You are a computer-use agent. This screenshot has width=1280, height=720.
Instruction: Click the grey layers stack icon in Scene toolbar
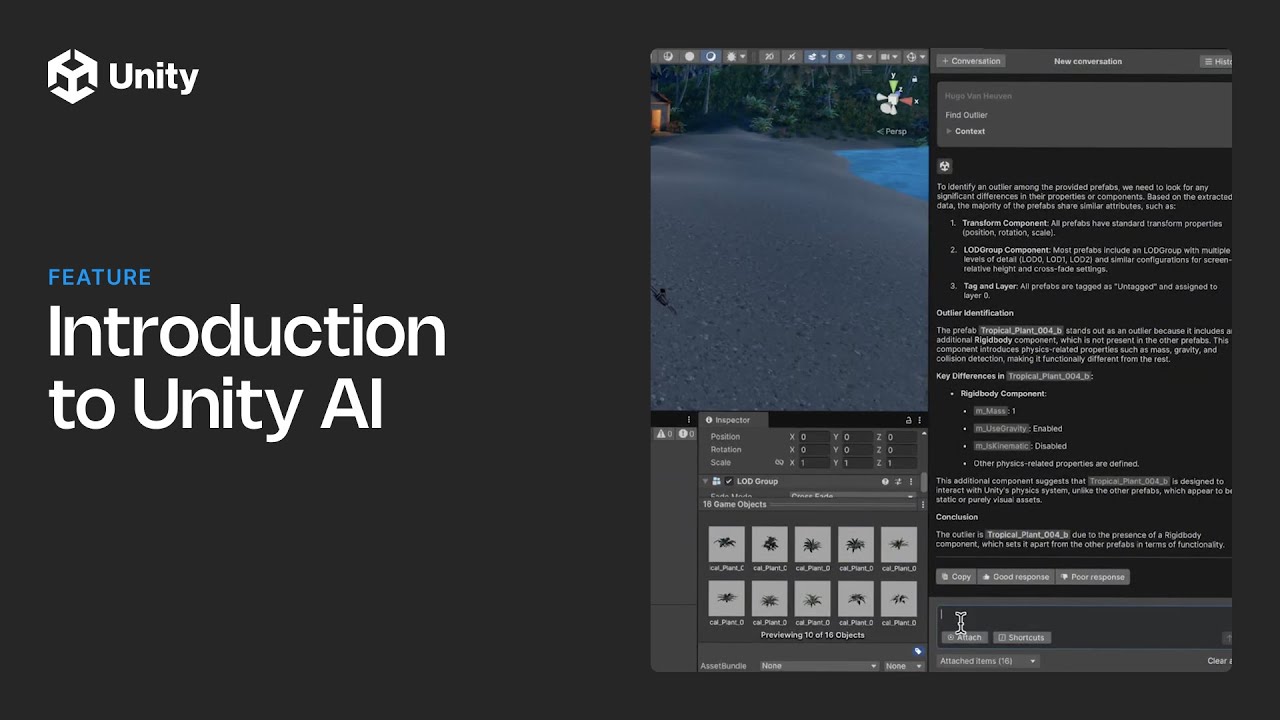click(860, 57)
